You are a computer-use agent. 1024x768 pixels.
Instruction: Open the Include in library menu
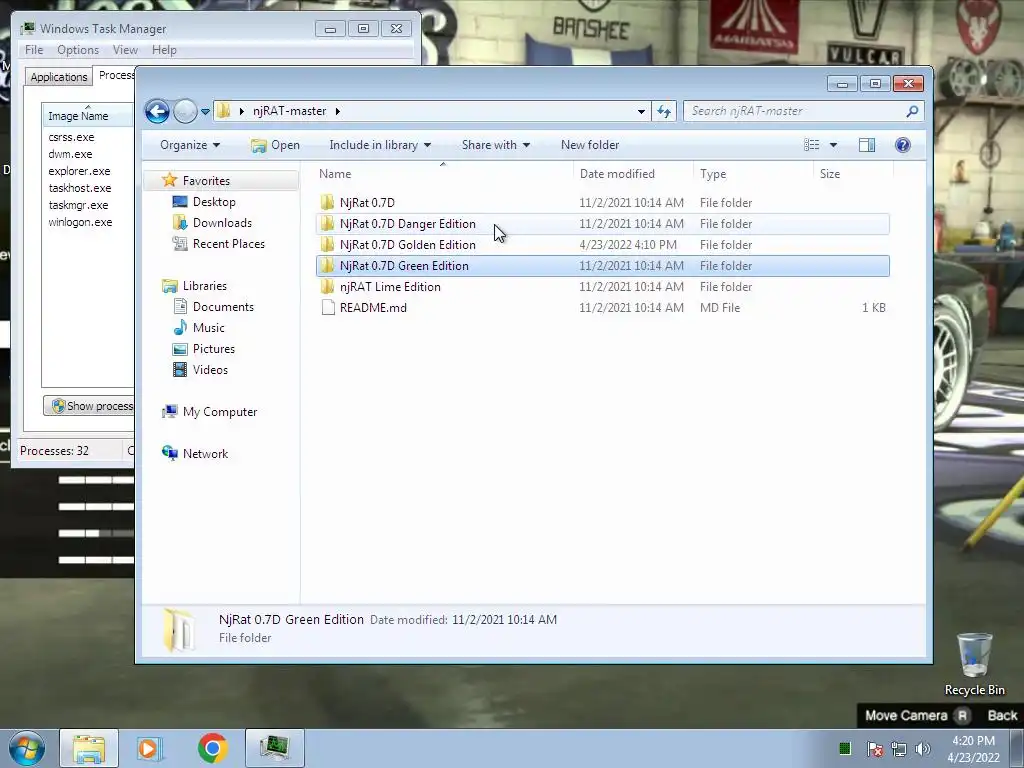(x=380, y=145)
